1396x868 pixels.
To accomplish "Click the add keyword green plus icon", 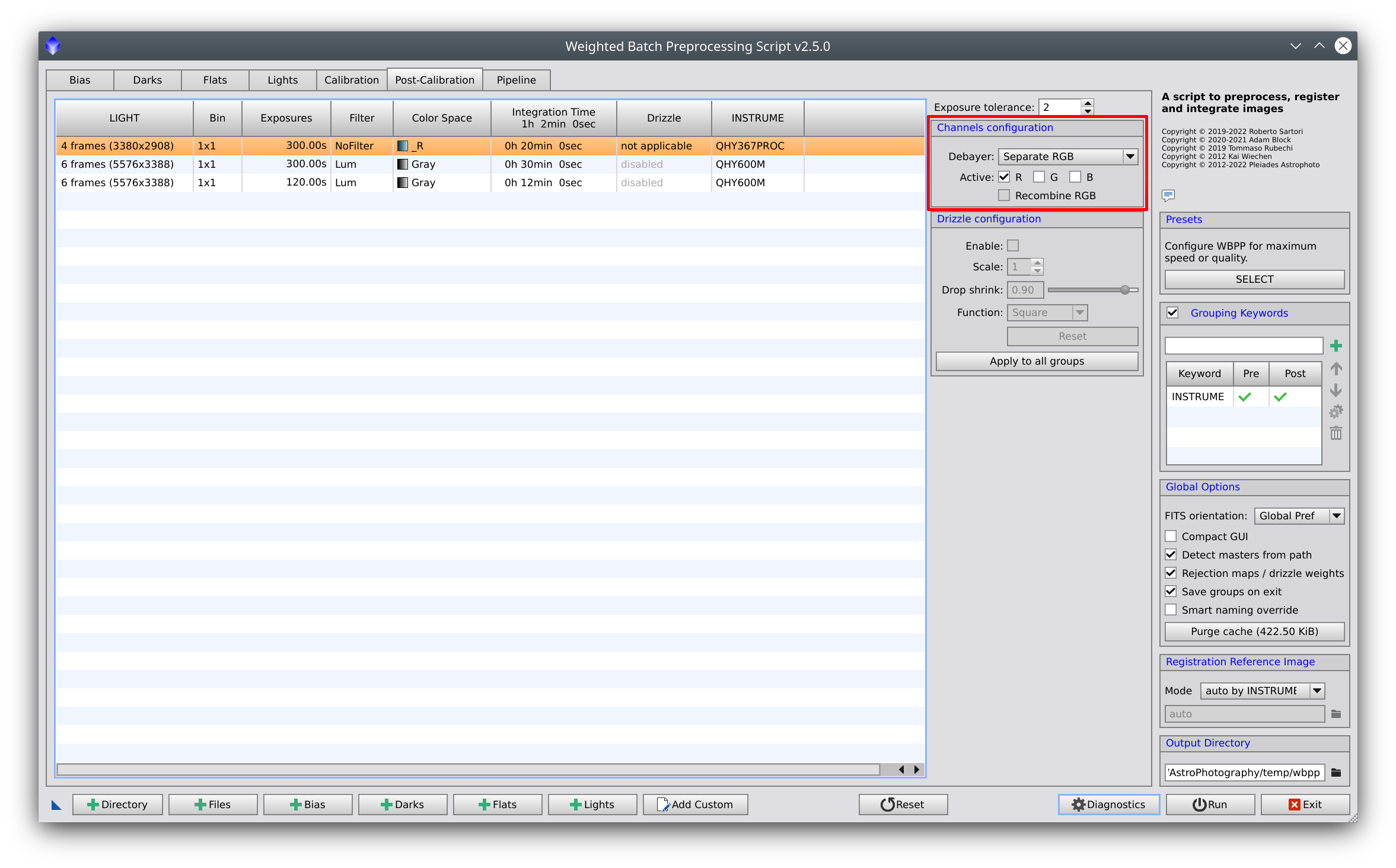I will tap(1336, 346).
